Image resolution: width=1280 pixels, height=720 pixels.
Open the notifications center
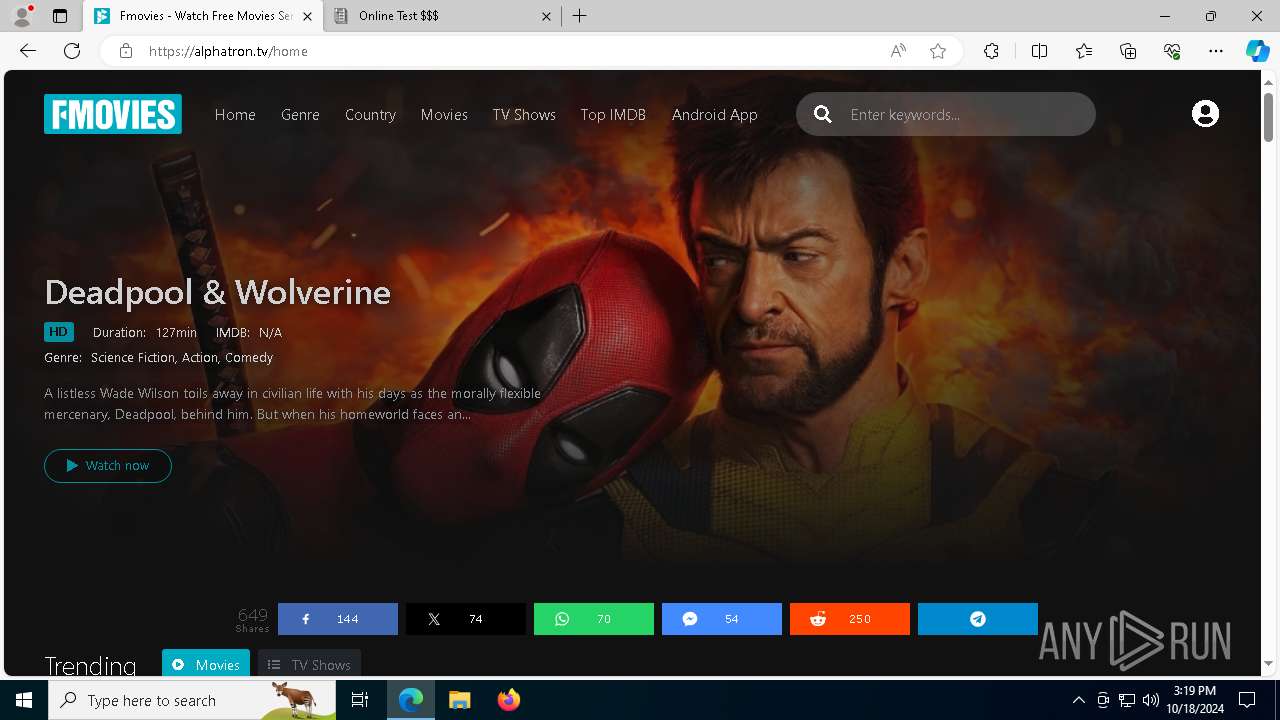[x=1247, y=700]
